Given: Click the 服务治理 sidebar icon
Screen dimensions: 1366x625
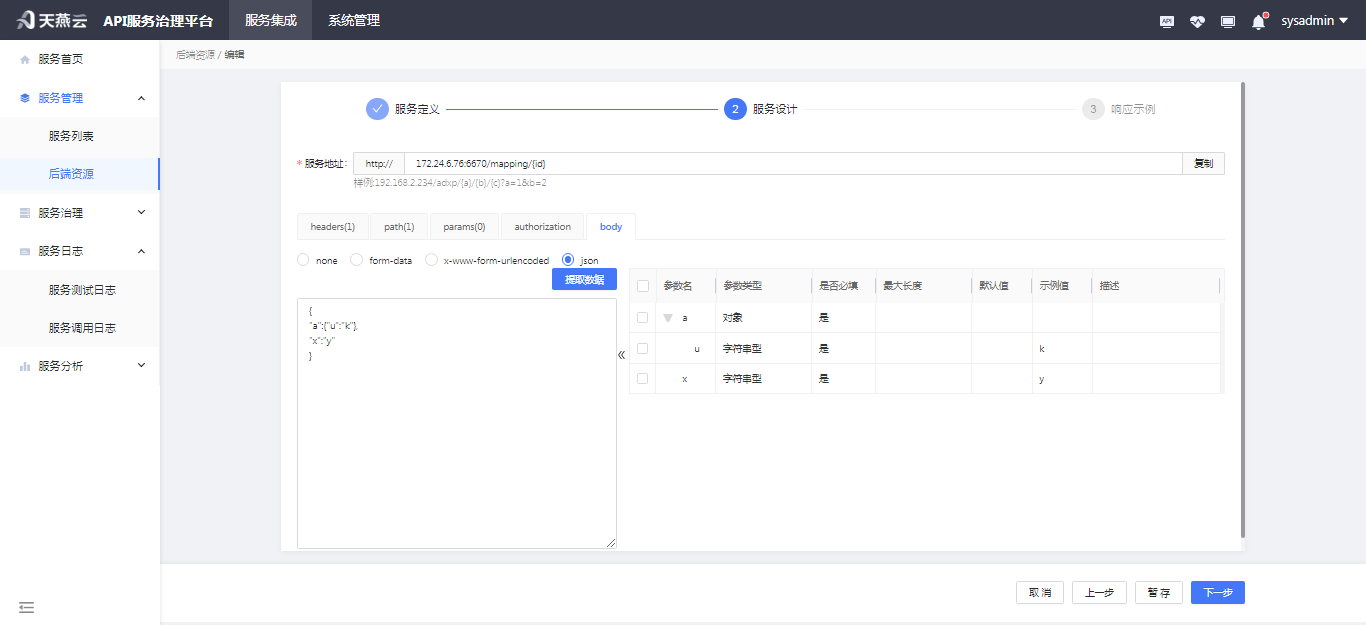Looking at the screenshot, I should pyautogui.click(x=25, y=213).
